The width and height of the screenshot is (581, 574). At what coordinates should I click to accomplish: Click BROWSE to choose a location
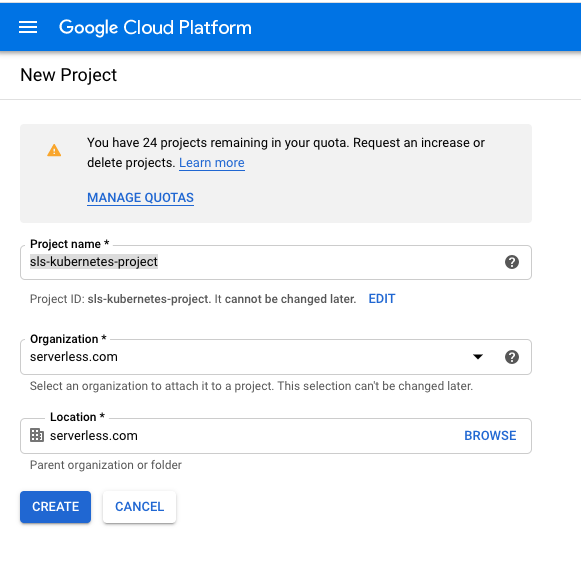[490, 435]
